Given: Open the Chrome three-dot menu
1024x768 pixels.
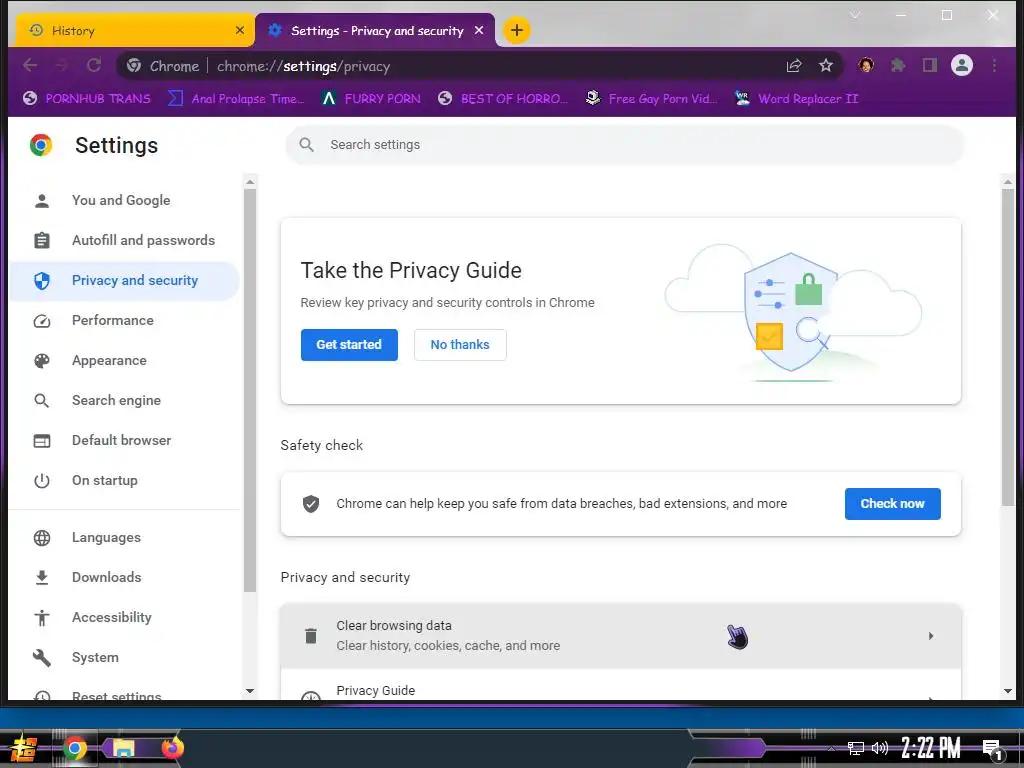Looking at the screenshot, I should click(x=994, y=65).
